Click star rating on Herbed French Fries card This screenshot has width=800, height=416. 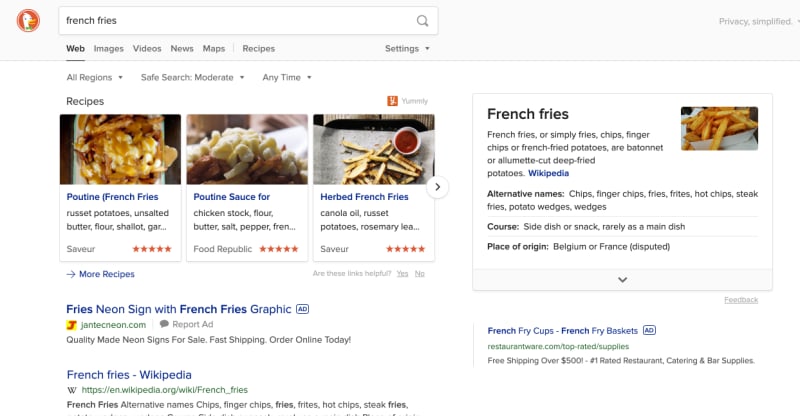click(x=406, y=249)
